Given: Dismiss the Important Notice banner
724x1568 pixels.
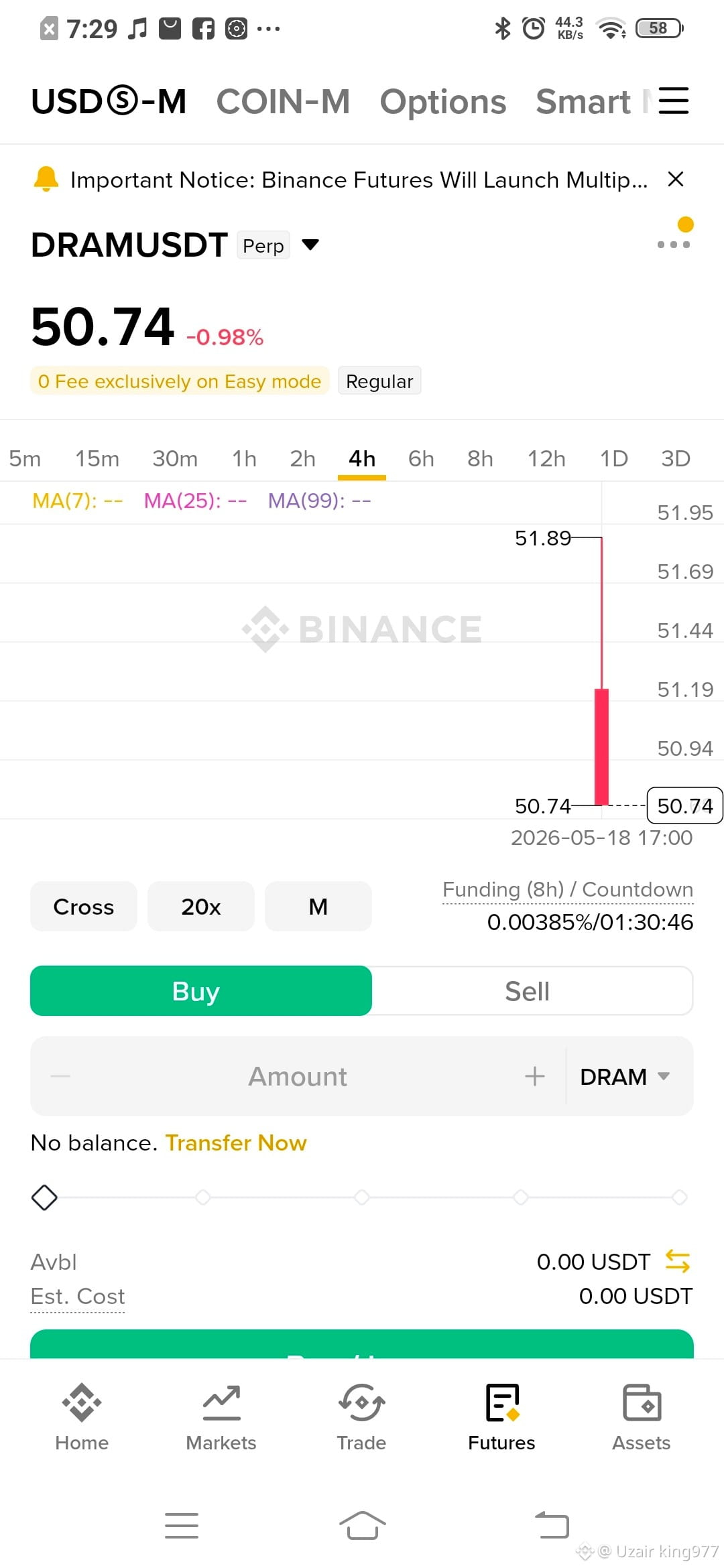Looking at the screenshot, I should click(676, 179).
